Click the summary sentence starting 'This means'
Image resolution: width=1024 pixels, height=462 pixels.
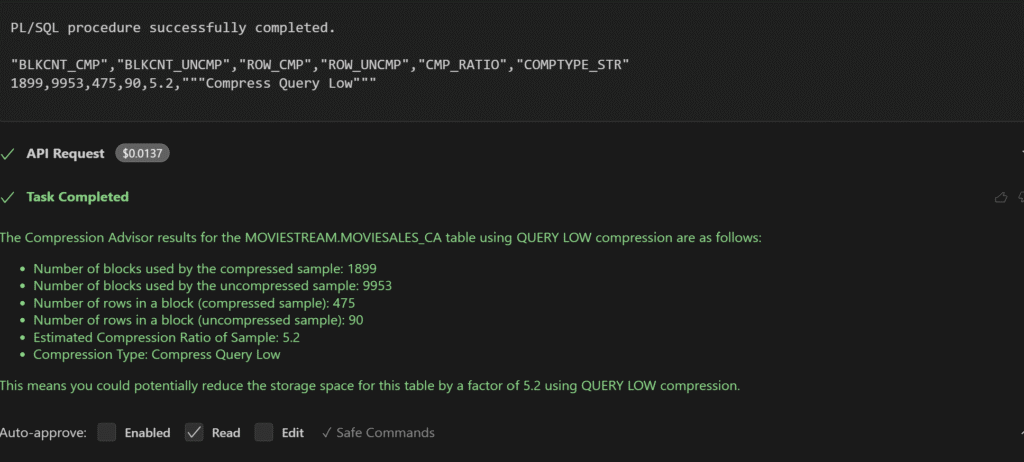coord(370,385)
